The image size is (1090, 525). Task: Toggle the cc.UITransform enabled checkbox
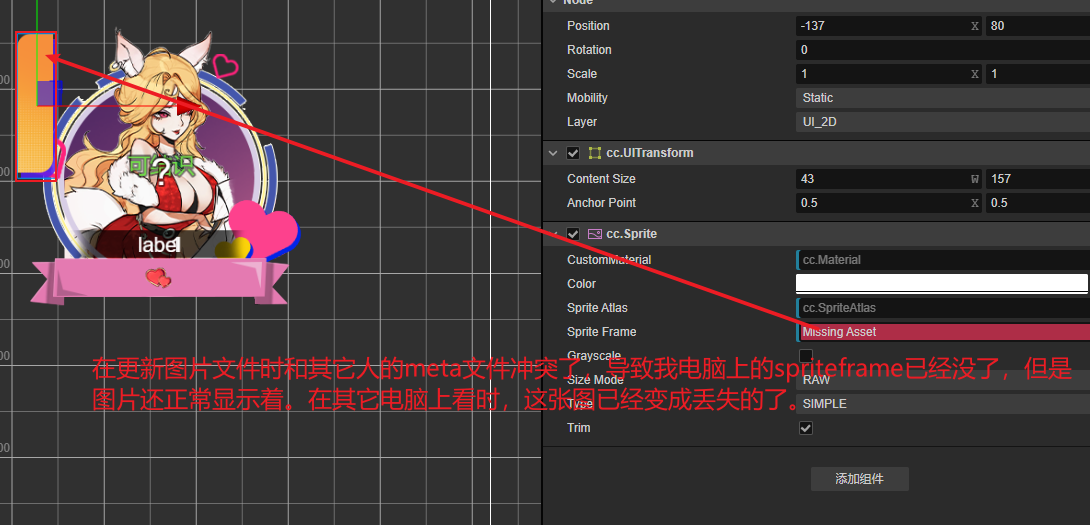[x=573, y=153]
